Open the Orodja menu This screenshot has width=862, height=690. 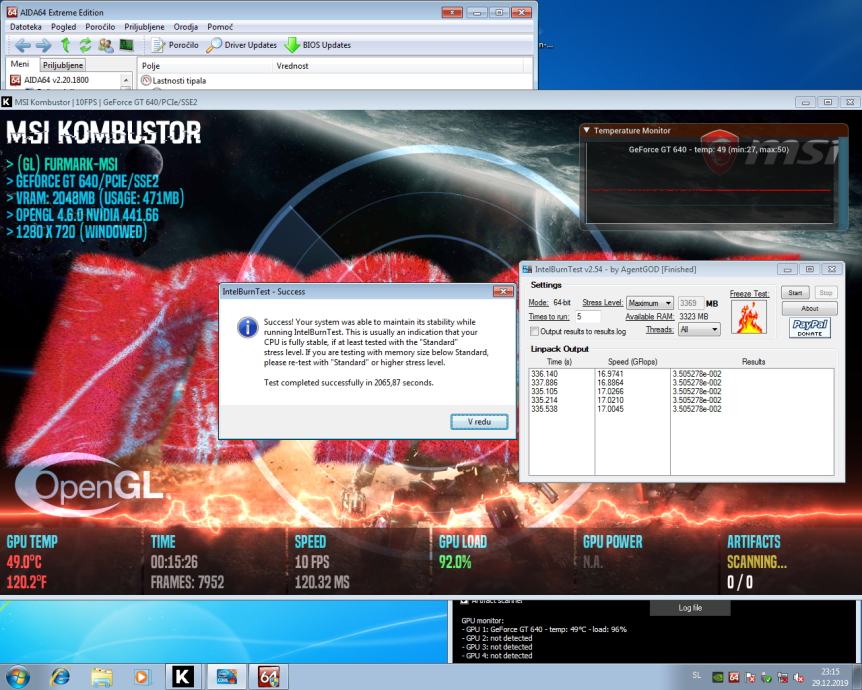pyautogui.click(x=186, y=26)
